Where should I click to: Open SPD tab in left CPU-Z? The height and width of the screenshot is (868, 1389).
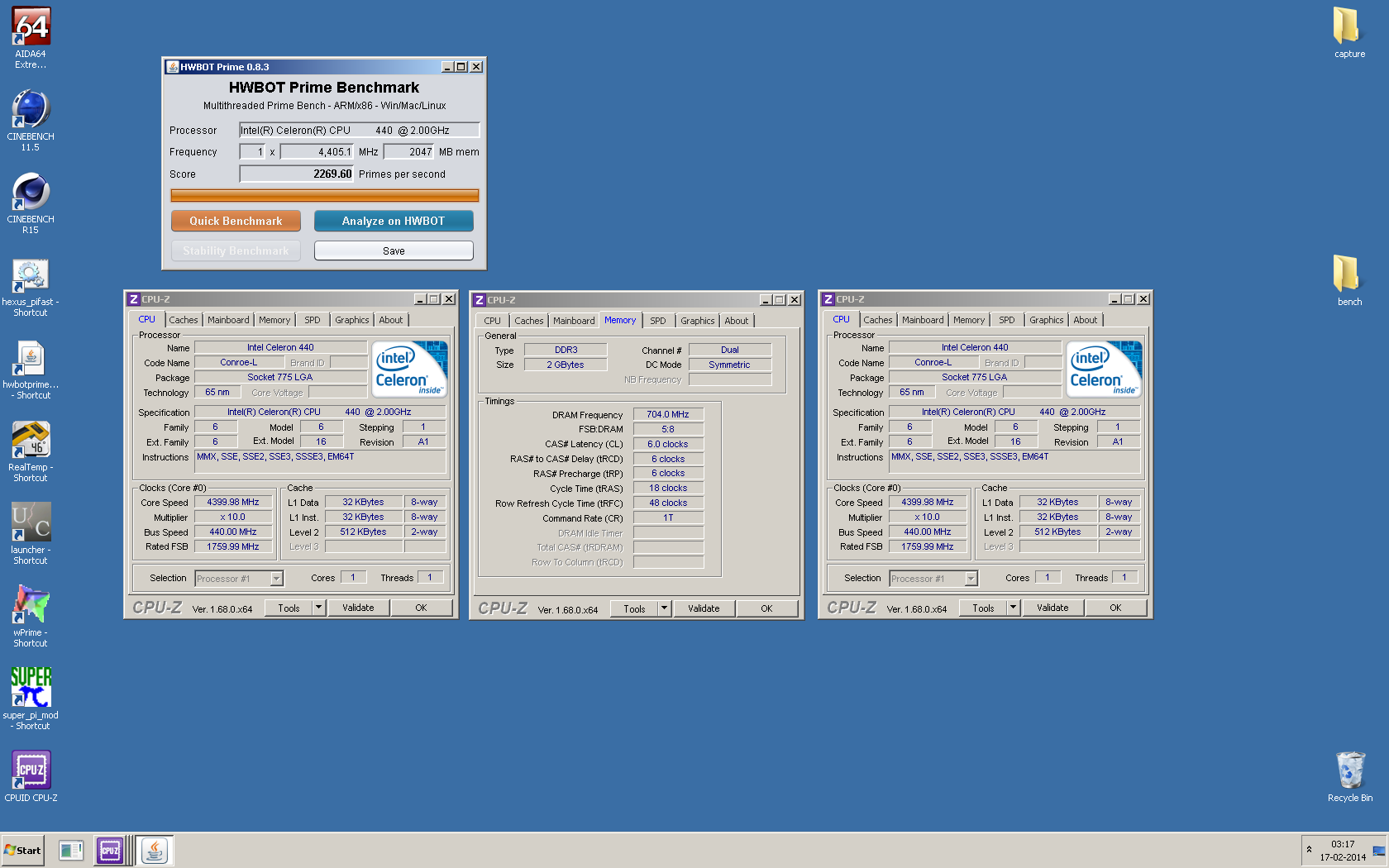[x=313, y=320]
